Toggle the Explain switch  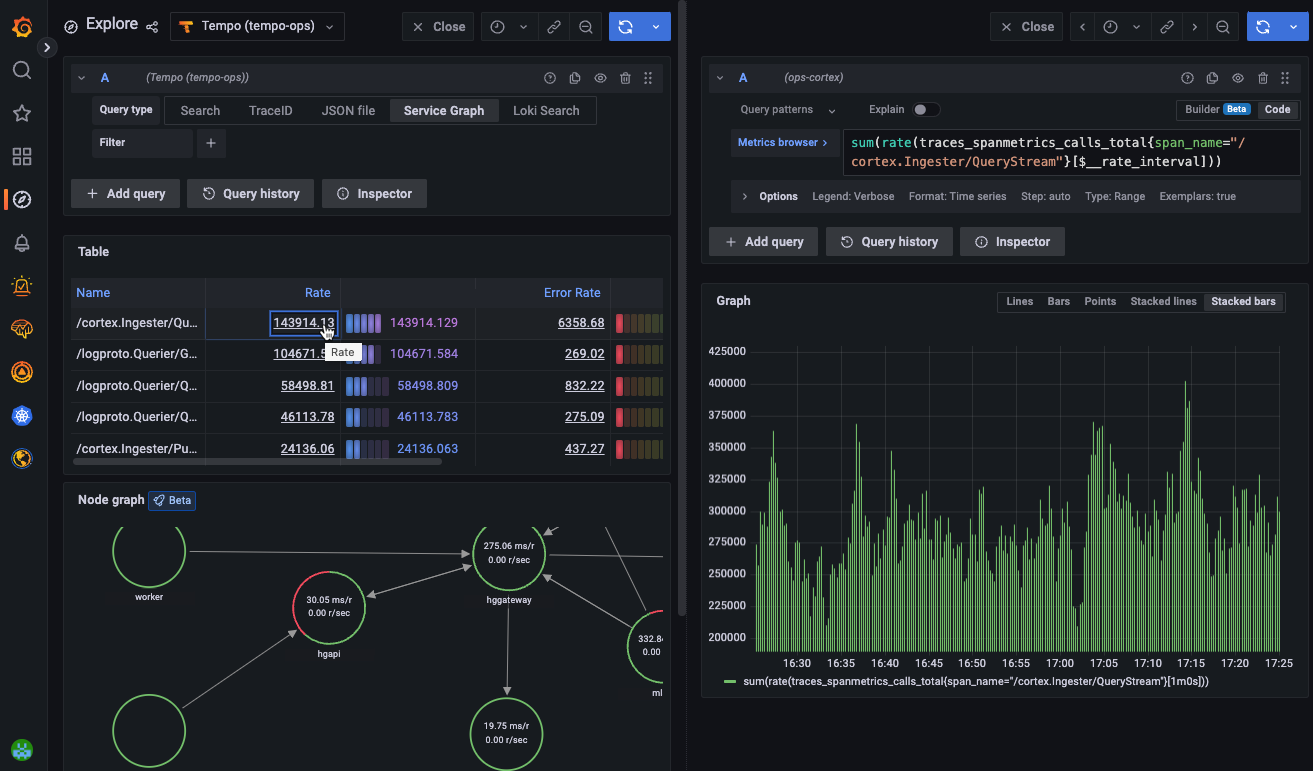pos(926,110)
